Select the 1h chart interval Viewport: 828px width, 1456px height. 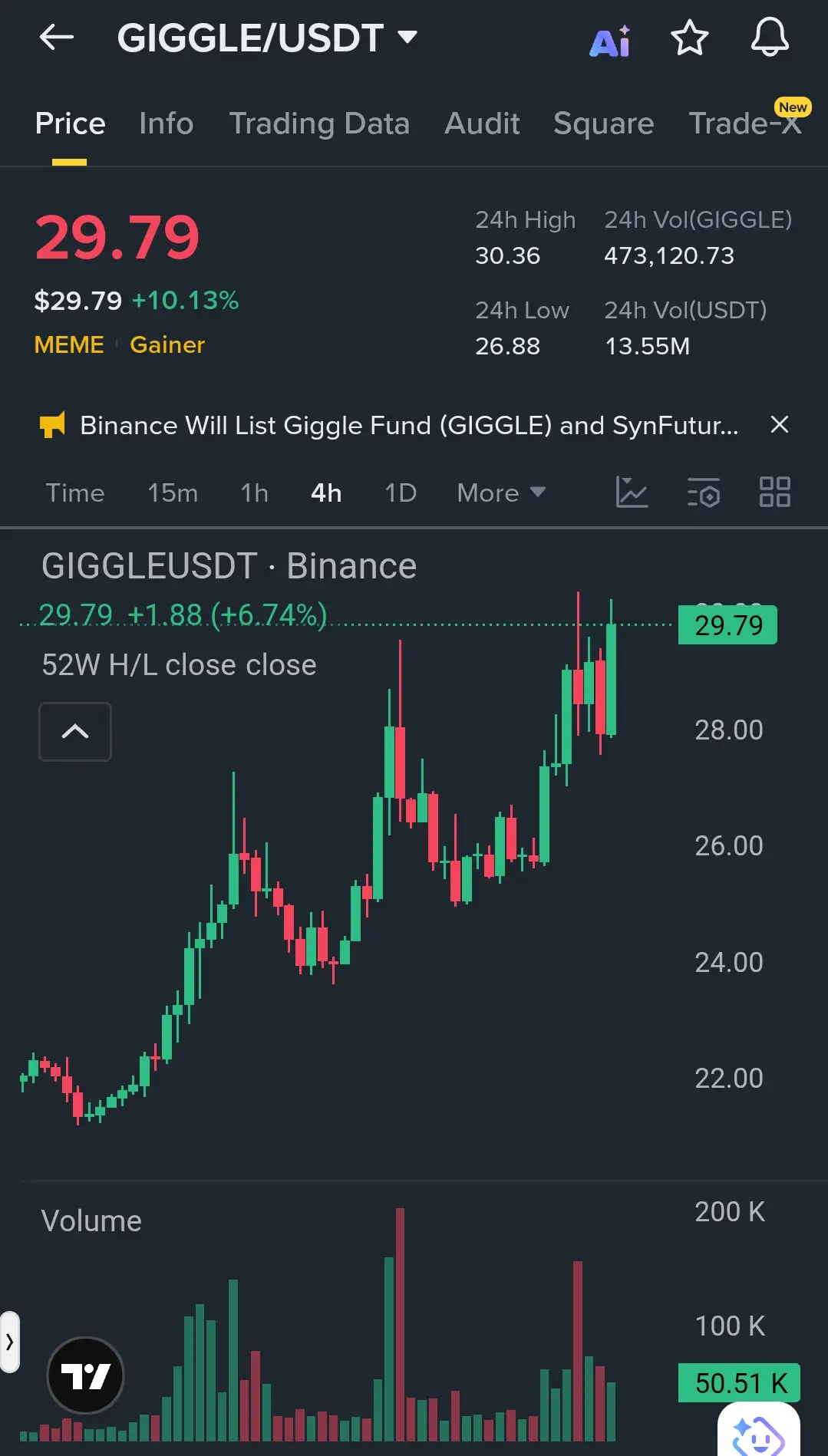point(255,492)
